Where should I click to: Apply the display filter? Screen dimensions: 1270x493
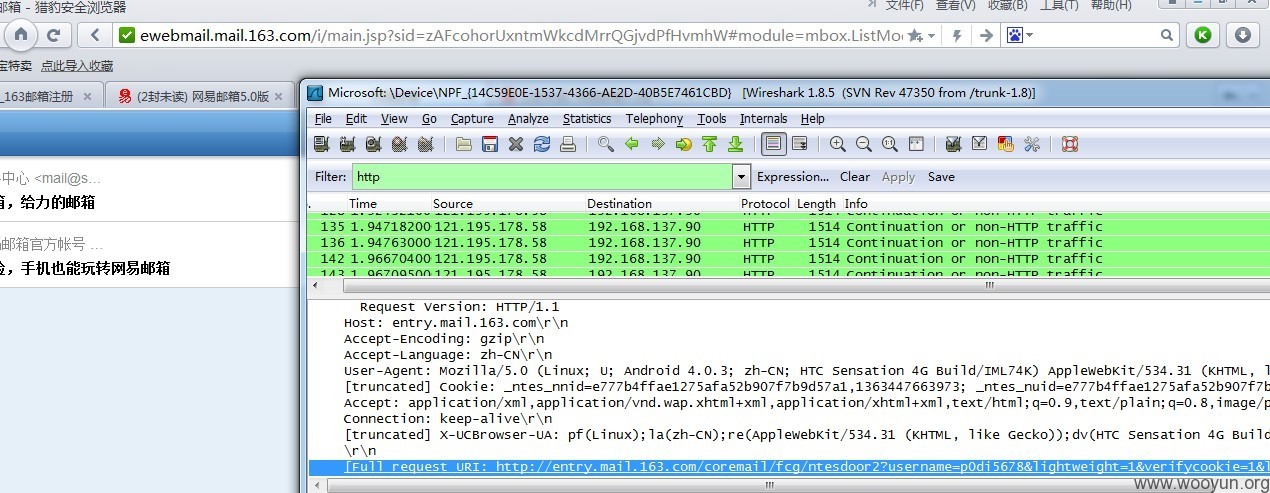point(898,177)
